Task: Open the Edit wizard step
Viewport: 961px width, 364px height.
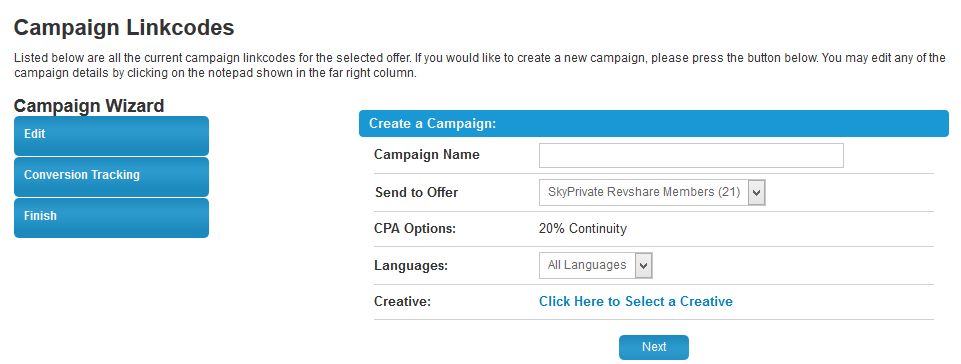Action: click(111, 135)
